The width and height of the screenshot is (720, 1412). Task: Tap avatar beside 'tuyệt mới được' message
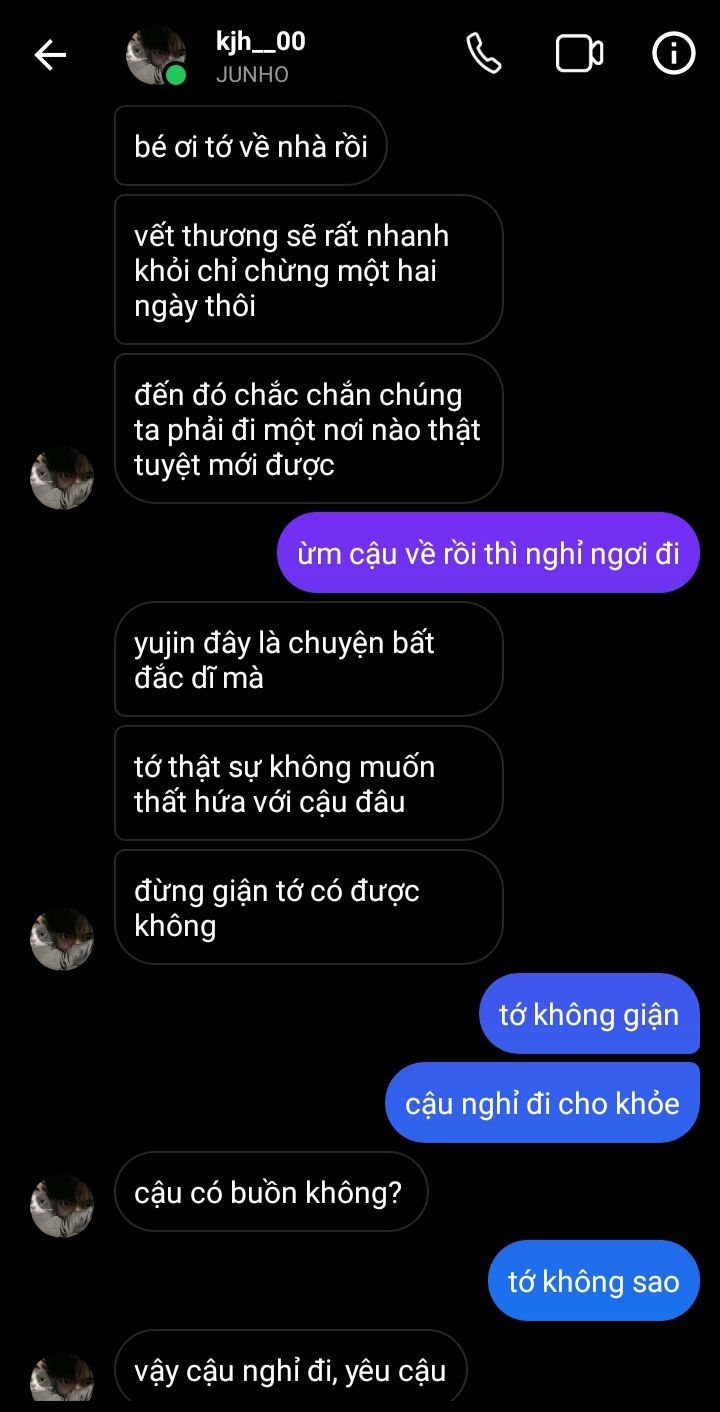tap(62, 478)
